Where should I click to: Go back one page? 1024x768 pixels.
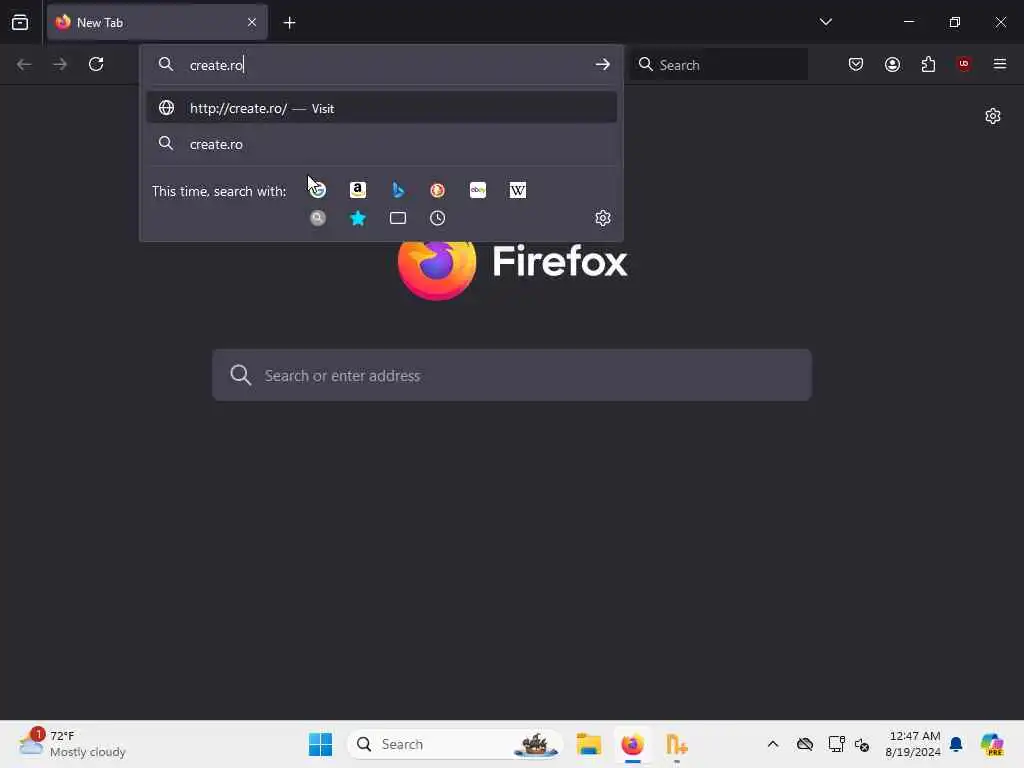(x=24, y=64)
